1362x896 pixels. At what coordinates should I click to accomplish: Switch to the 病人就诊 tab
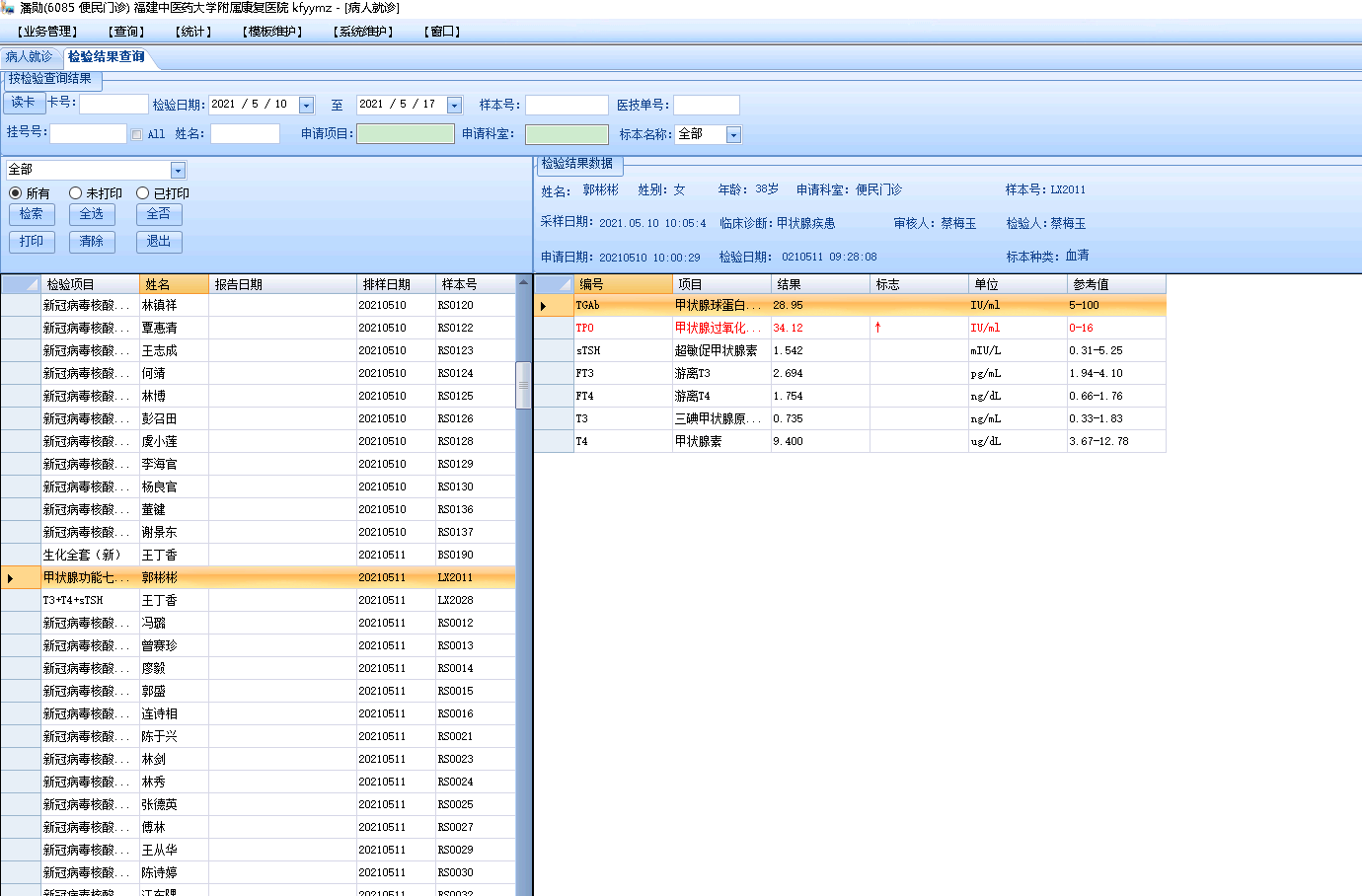click(30, 57)
